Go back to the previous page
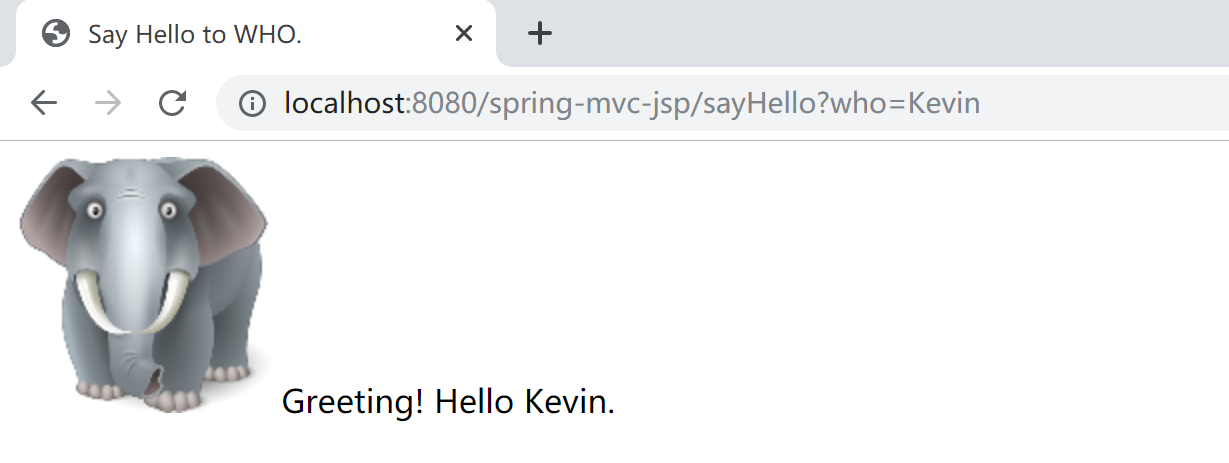The width and height of the screenshot is (1229, 463). (43, 103)
